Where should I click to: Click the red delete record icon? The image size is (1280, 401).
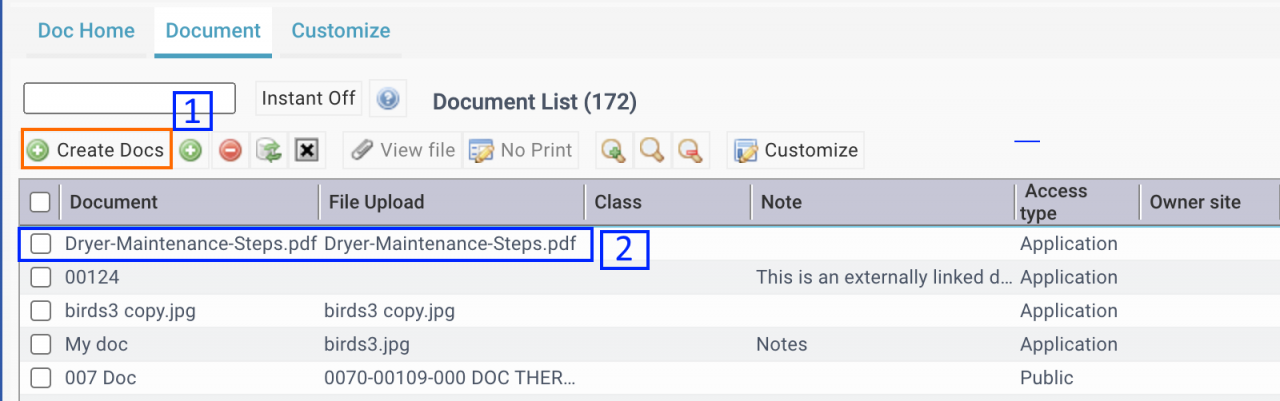point(230,150)
